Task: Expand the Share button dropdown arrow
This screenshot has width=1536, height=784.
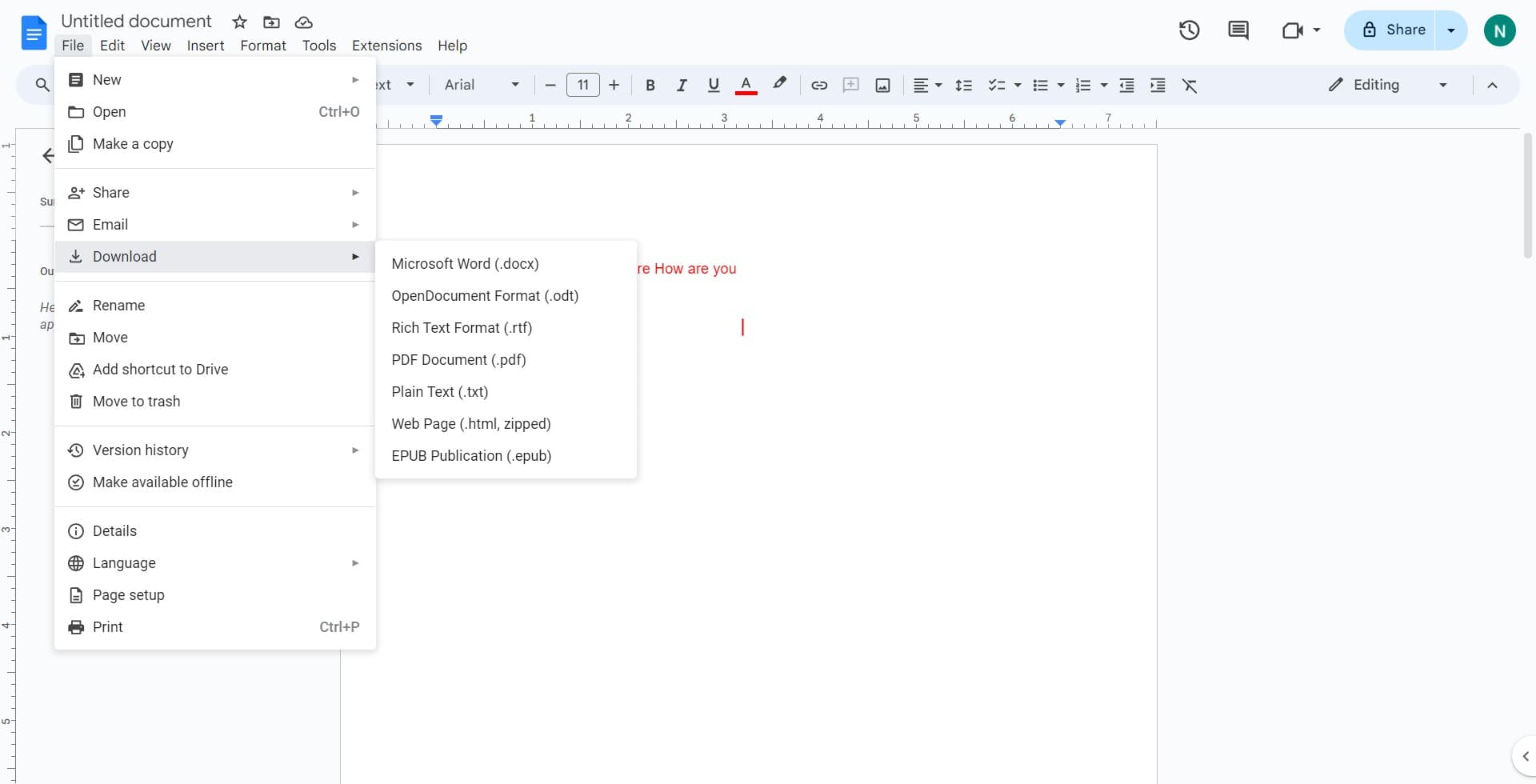Action: pyautogui.click(x=1451, y=30)
